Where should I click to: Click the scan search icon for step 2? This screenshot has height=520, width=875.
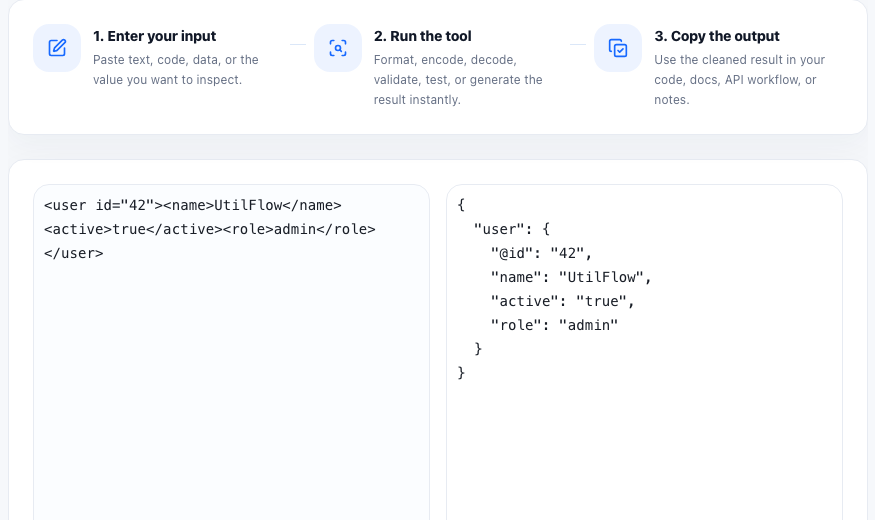coord(338,48)
